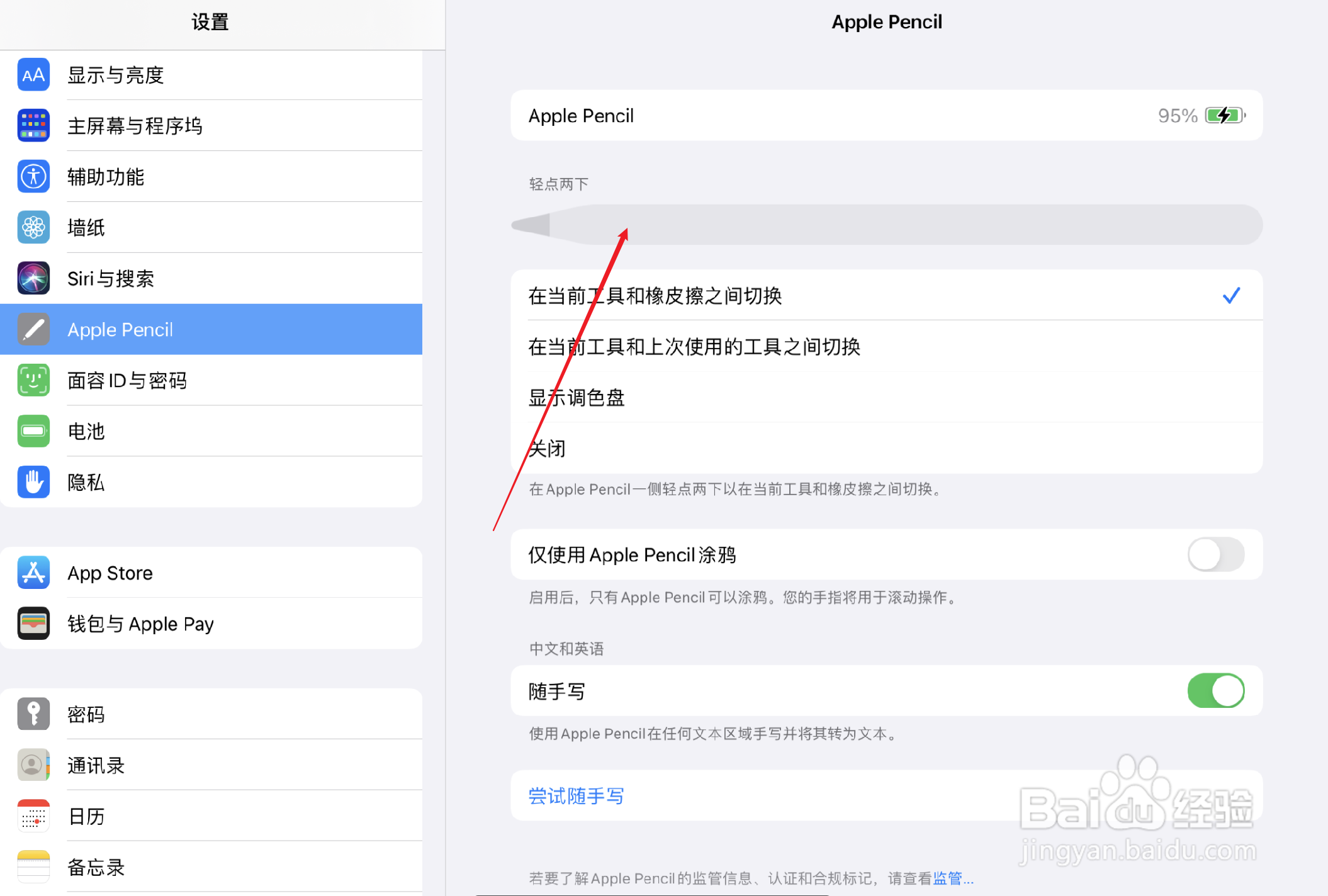Open Siri与搜索 settings
The height and width of the screenshot is (896, 1328).
click(x=211, y=279)
